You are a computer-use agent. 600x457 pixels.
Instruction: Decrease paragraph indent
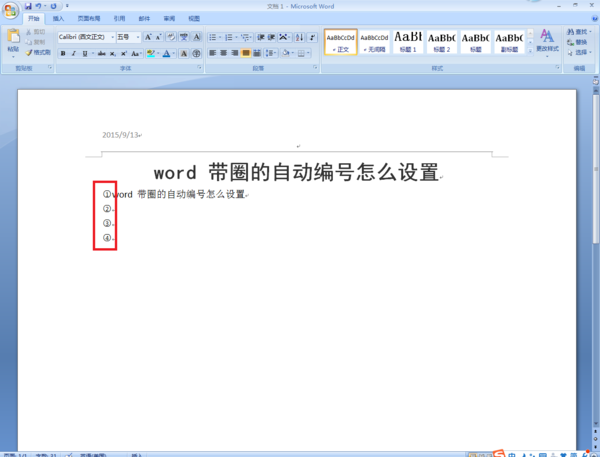pyautogui.click(x=261, y=37)
